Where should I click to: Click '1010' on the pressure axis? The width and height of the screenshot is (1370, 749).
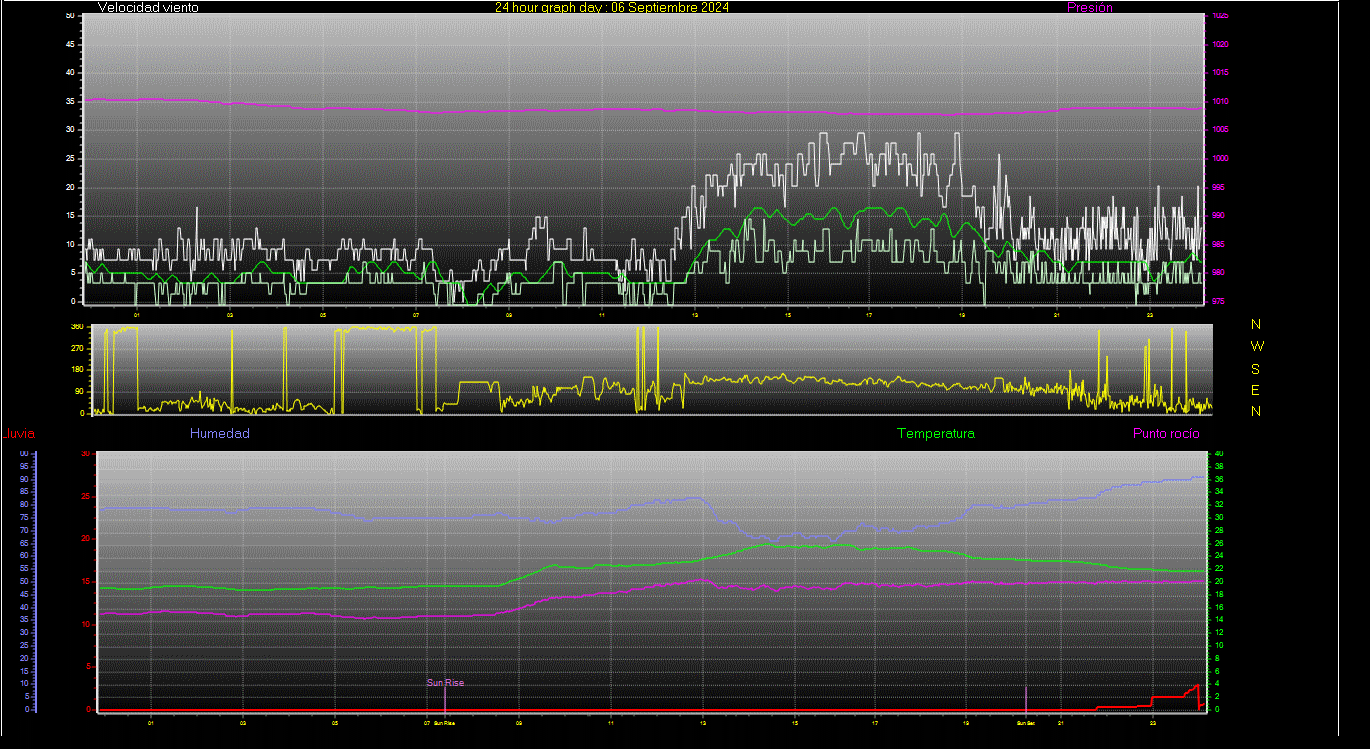(1219, 101)
